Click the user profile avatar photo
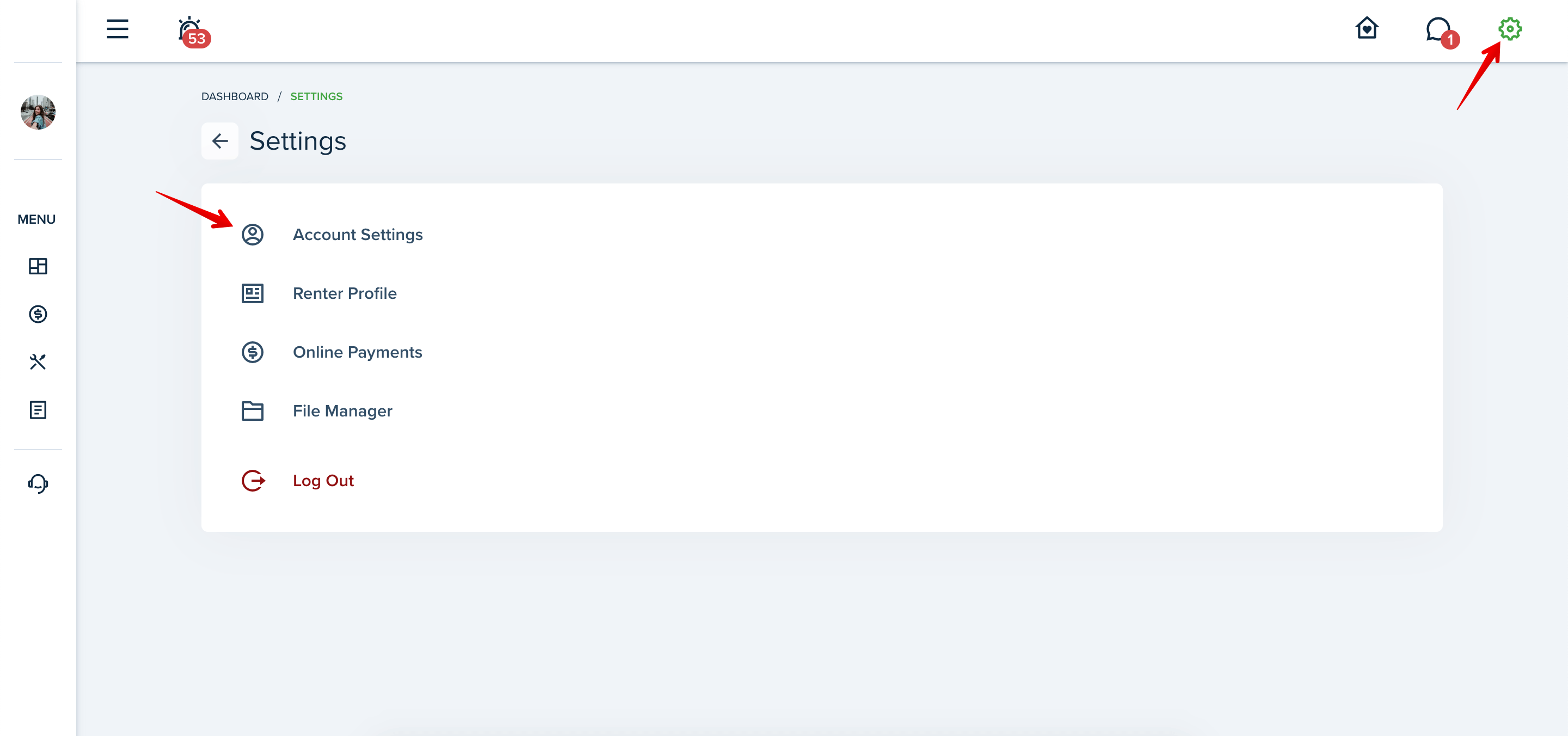This screenshot has width=1568, height=736. tap(38, 112)
